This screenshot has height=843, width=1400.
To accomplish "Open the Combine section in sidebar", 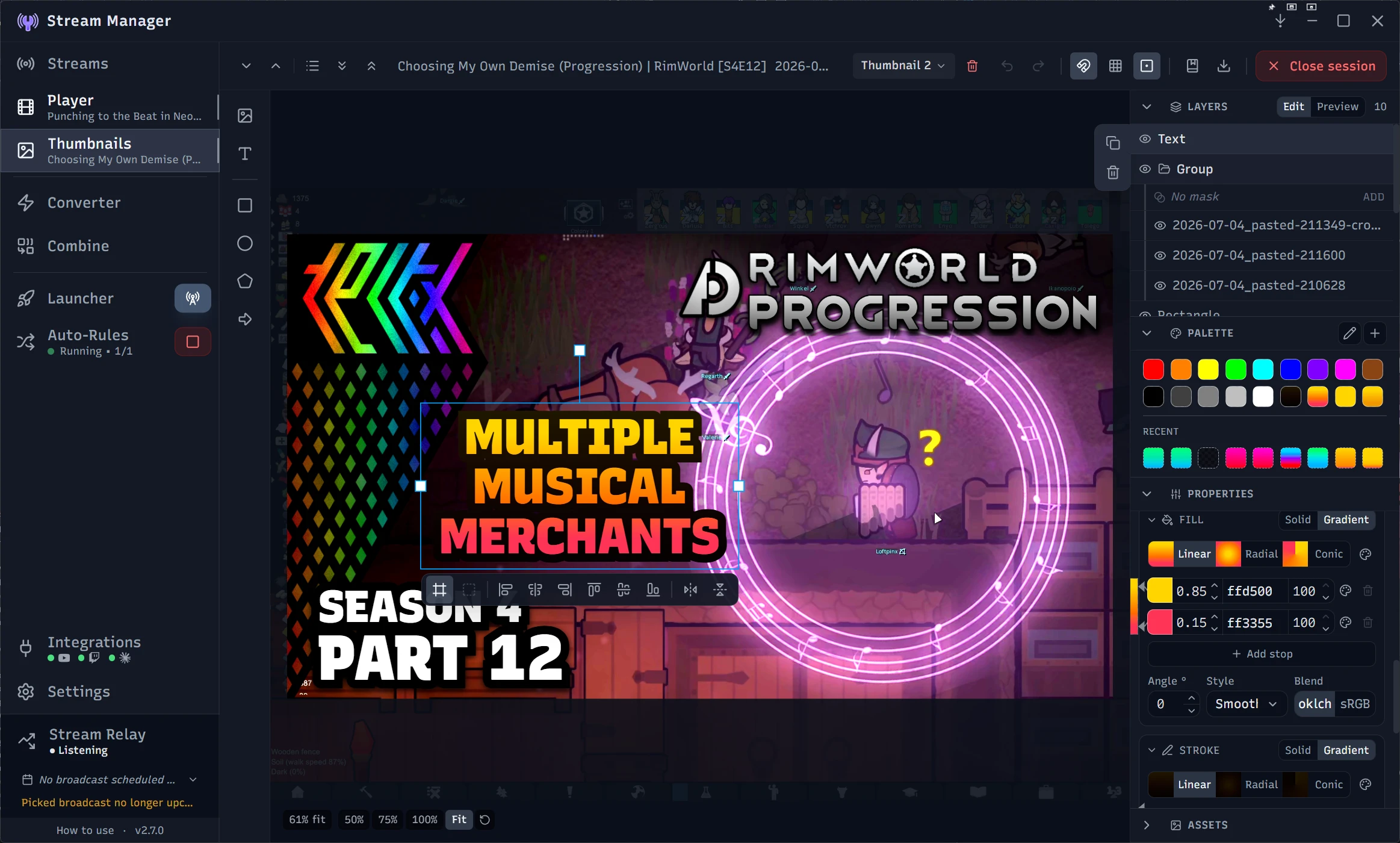I will 109,246.
